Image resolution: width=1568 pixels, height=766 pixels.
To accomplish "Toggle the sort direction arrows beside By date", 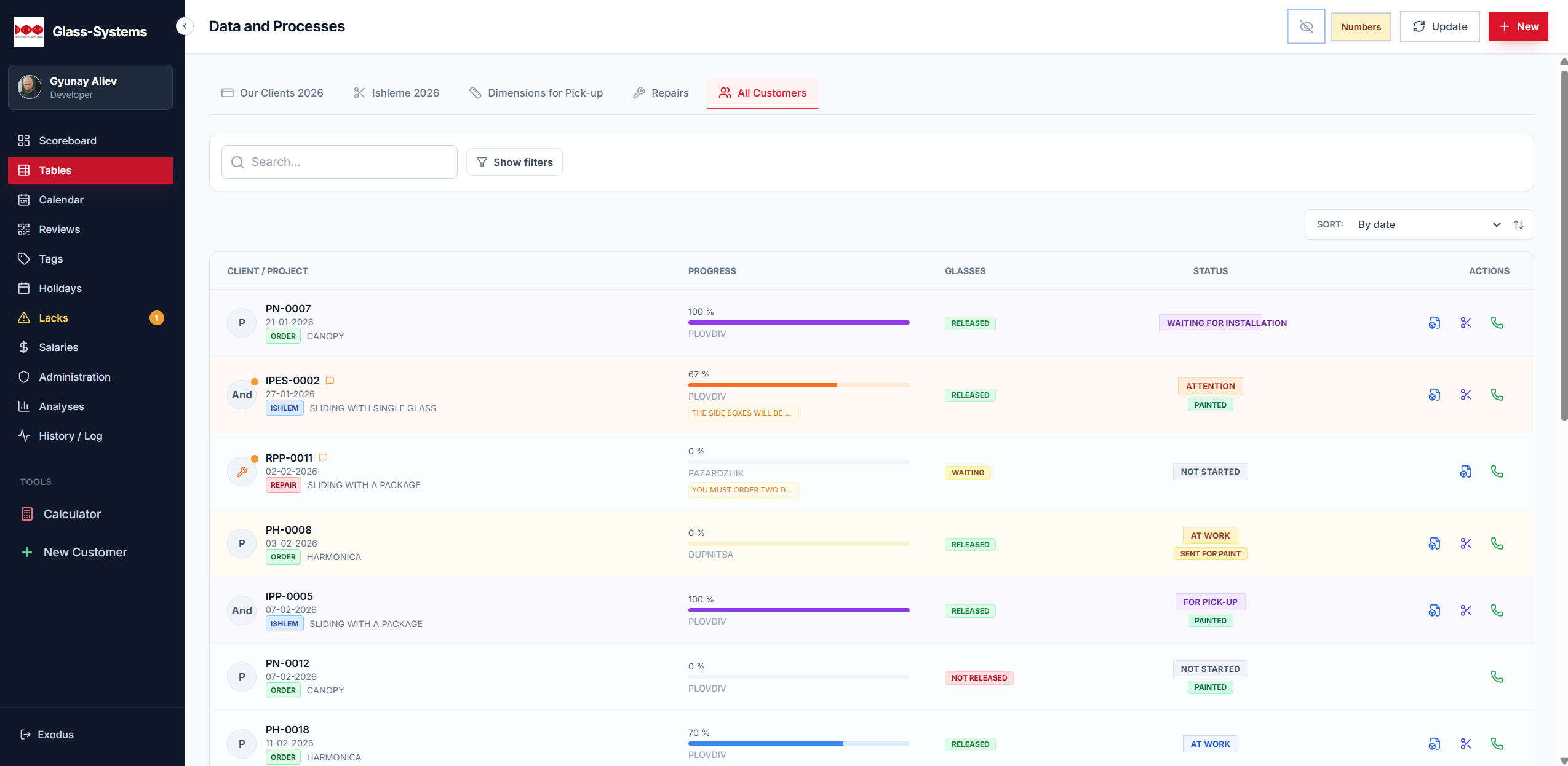I will pyautogui.click(x=1519, y=224).
